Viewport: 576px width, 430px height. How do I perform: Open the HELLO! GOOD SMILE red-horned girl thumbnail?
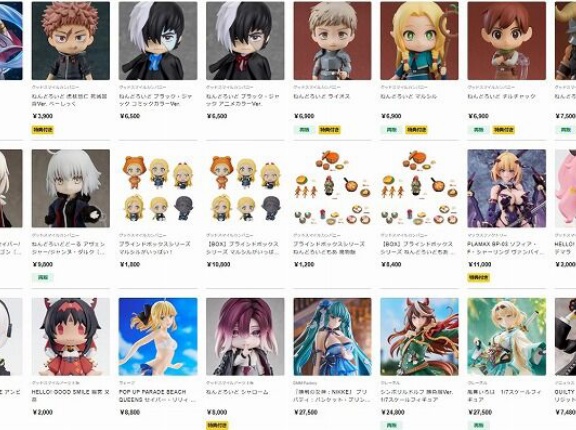click(71, 337)
